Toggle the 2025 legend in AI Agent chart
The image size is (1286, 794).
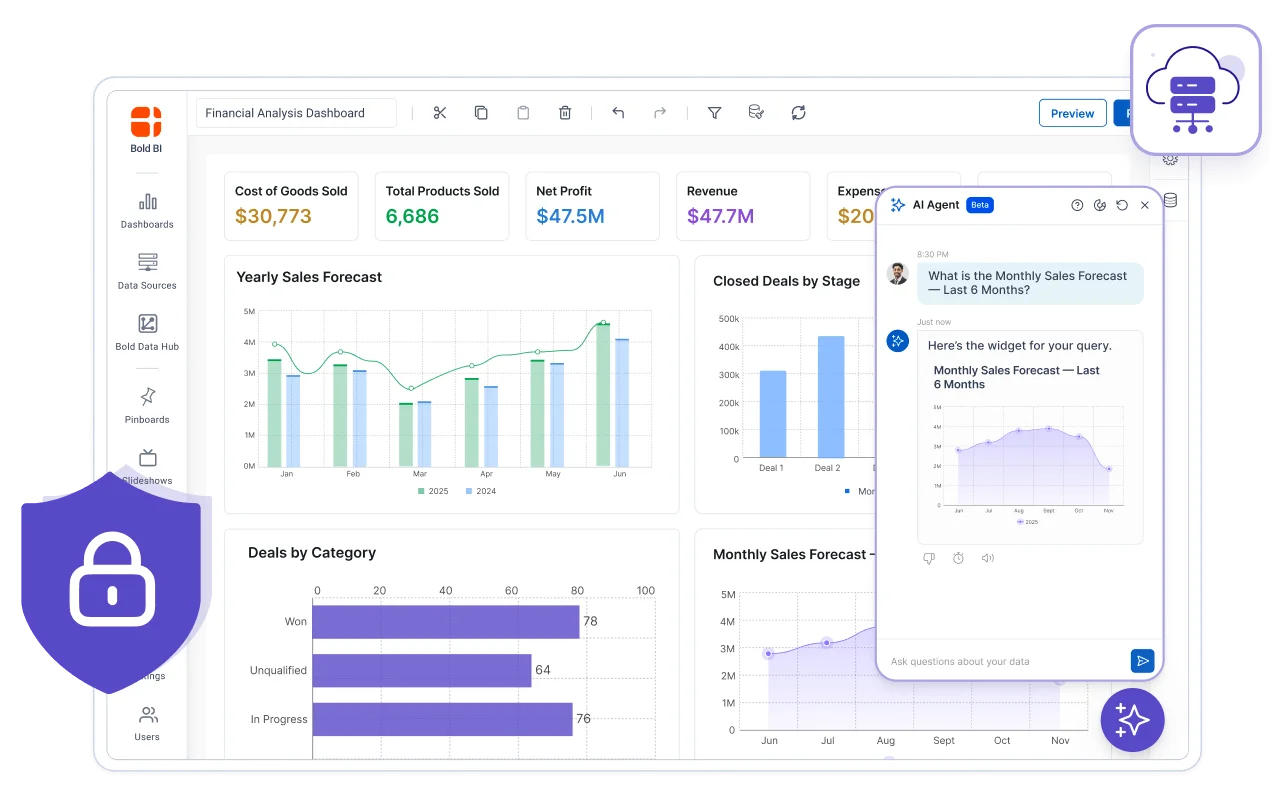click(x=1028, y=522)
